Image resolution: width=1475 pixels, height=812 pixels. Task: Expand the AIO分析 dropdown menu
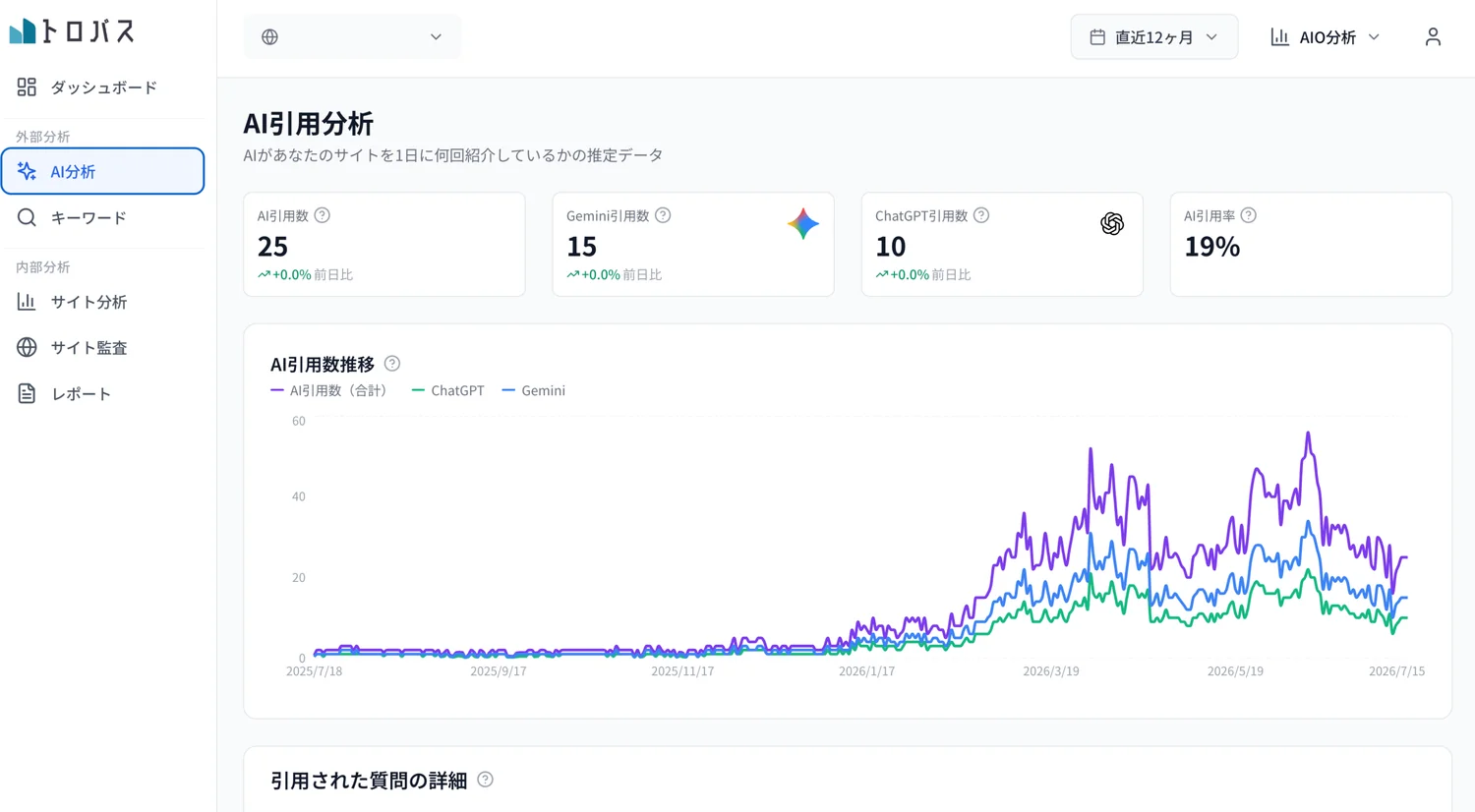pos(1326,37)
